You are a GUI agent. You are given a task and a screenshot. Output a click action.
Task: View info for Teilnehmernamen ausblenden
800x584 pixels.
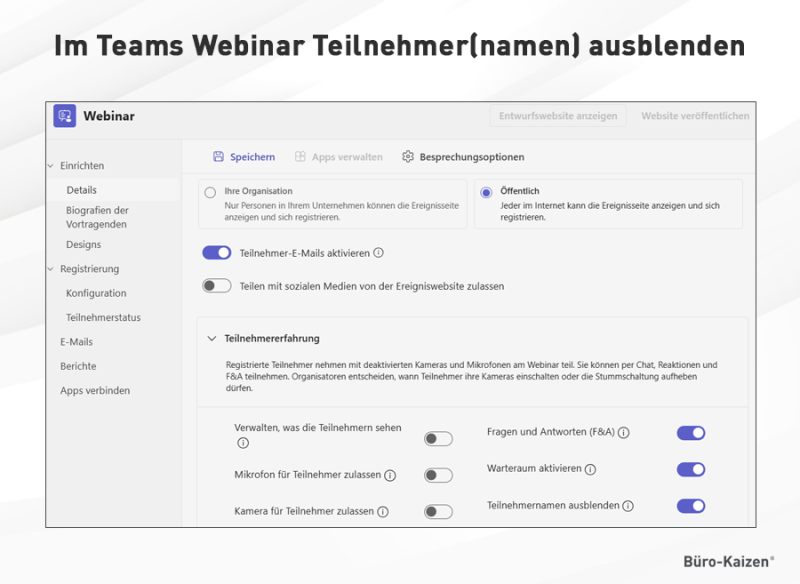(x=626, y=506)
